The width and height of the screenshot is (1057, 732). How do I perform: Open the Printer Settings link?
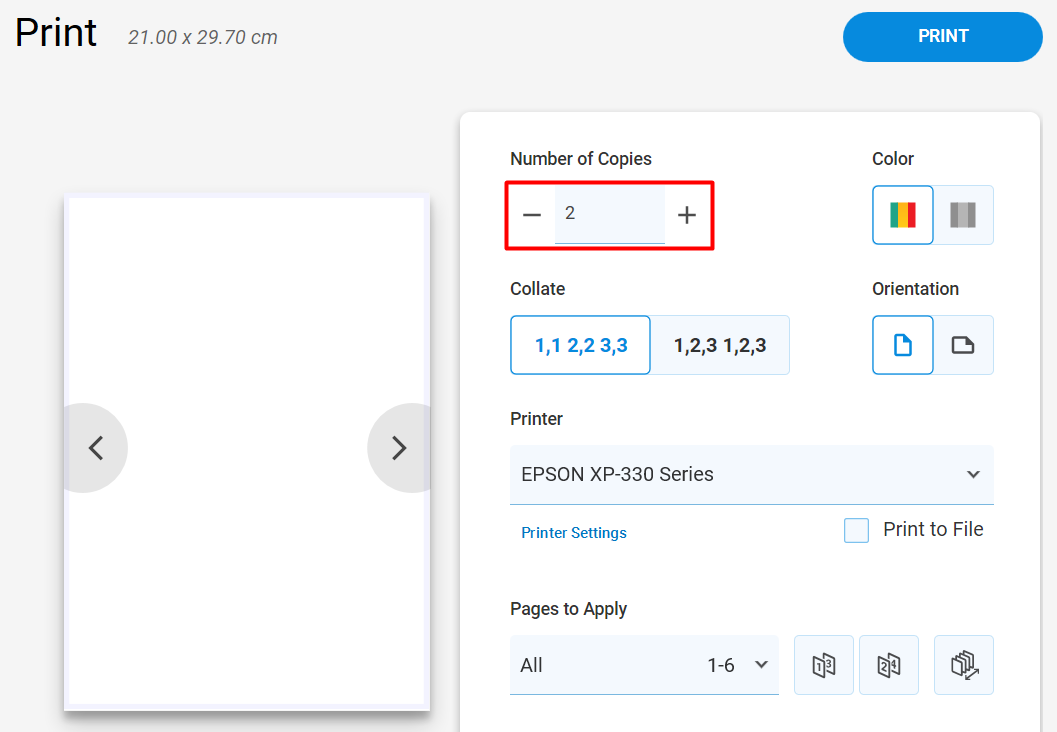tap(574, 532)
